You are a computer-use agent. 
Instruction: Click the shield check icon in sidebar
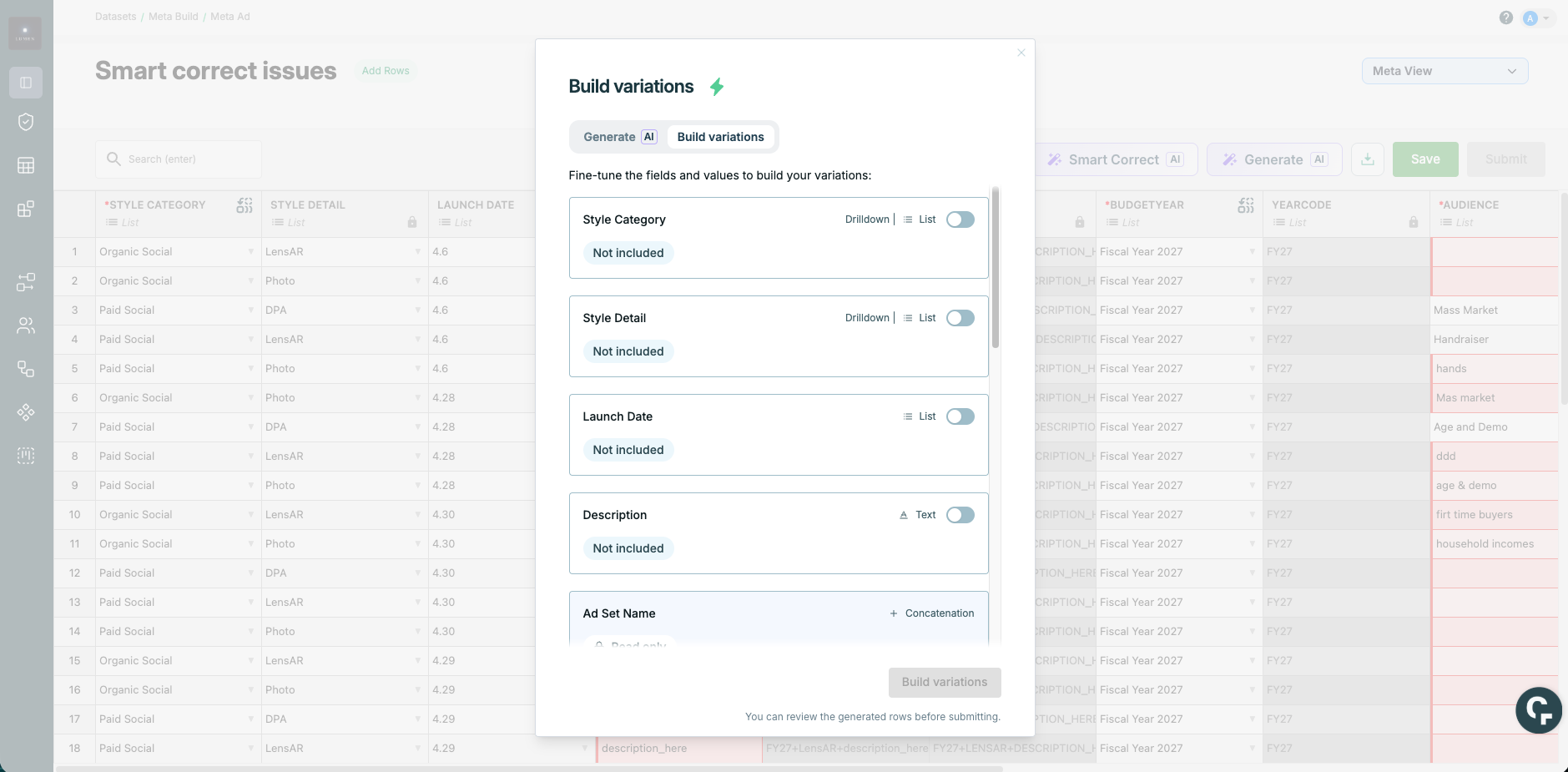[x=26, y=122]
